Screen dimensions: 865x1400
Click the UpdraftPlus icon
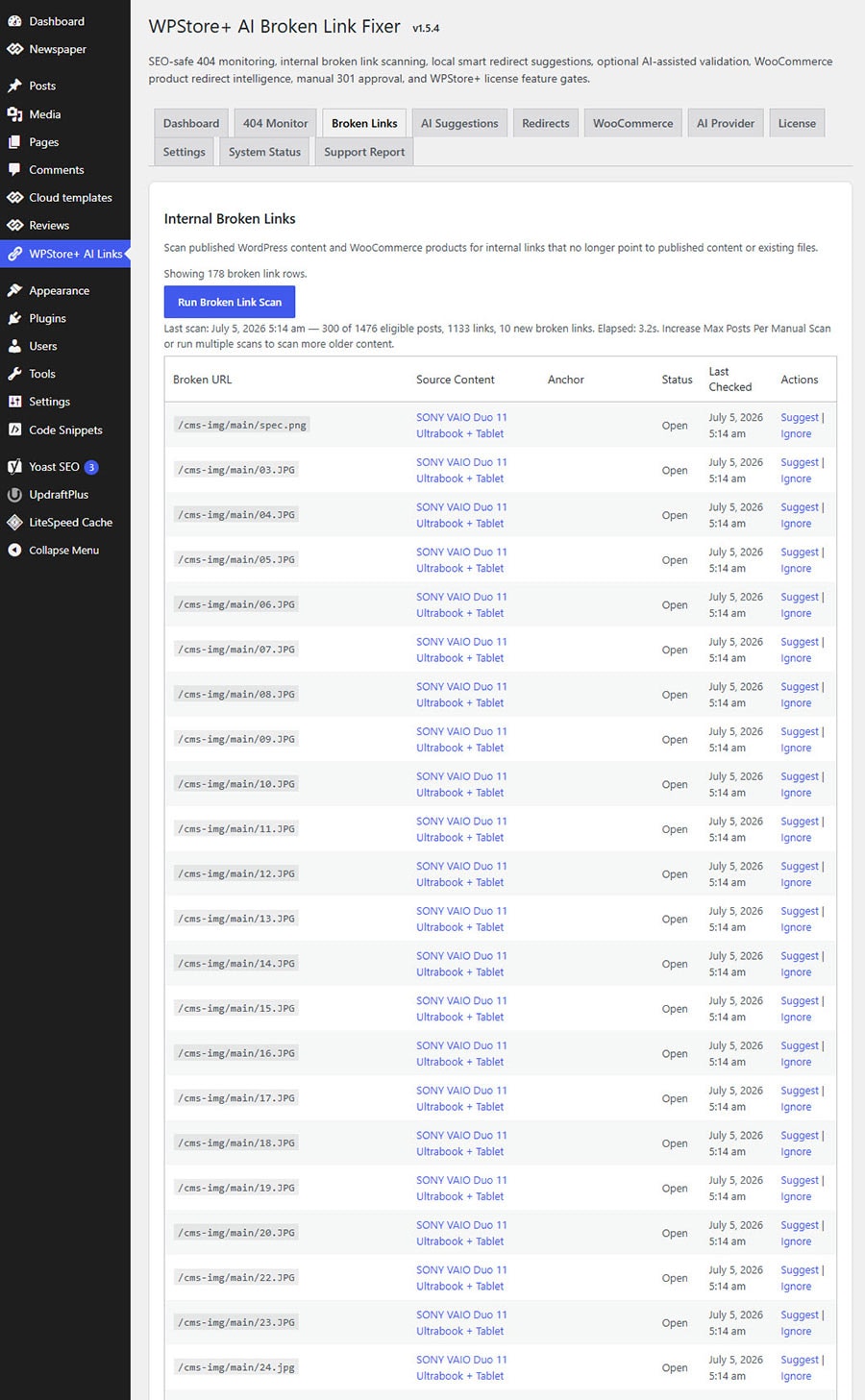tap(14, 495)
